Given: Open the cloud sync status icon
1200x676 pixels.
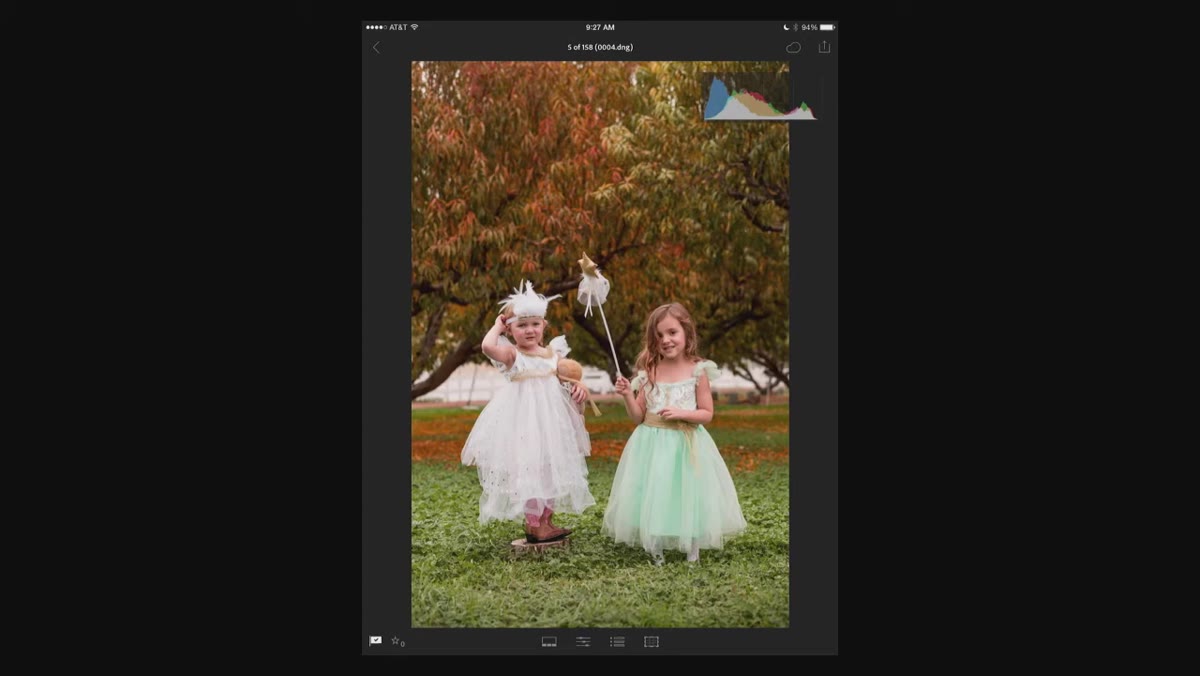Looking at the screenshot, I should click(x=793, y=47).
